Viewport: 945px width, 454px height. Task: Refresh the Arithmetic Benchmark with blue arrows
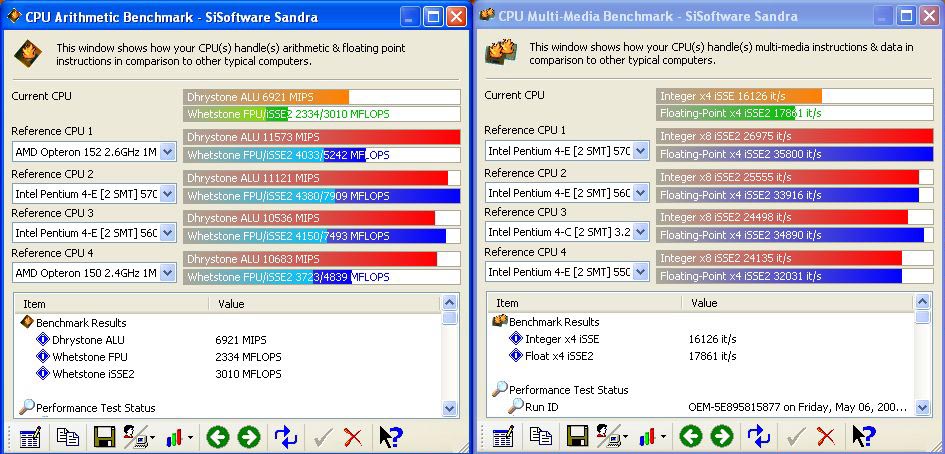286,437
